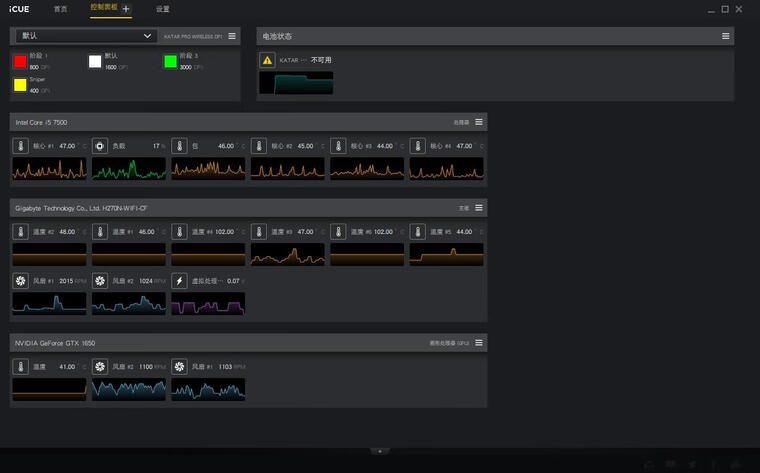Screen dimensions: 760x473
Task: Click the GTX 1650 temperature thermometer icon
Action: pyautogui.click(x=20, y=366)
